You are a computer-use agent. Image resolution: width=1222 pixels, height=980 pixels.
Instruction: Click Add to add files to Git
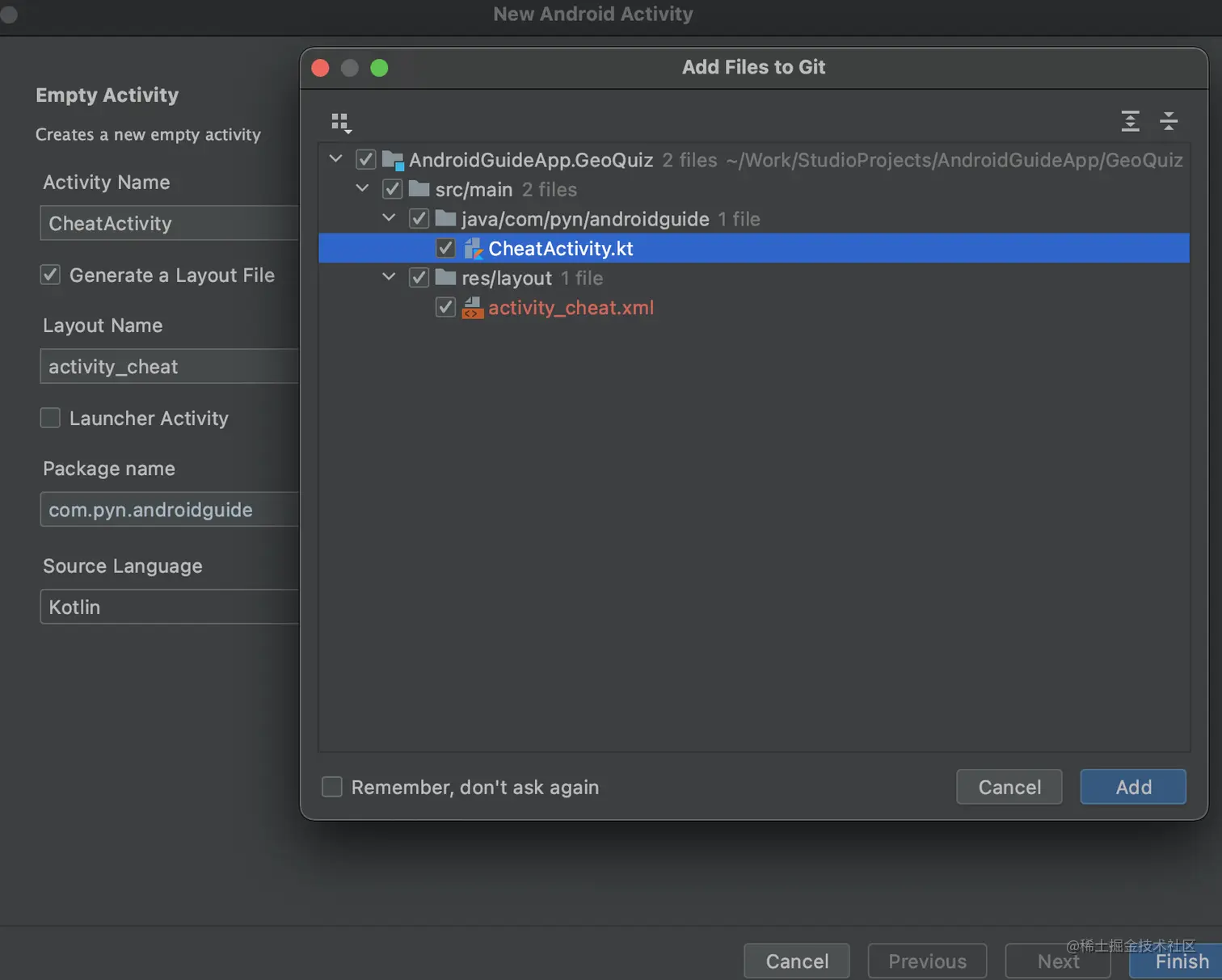1133,787
